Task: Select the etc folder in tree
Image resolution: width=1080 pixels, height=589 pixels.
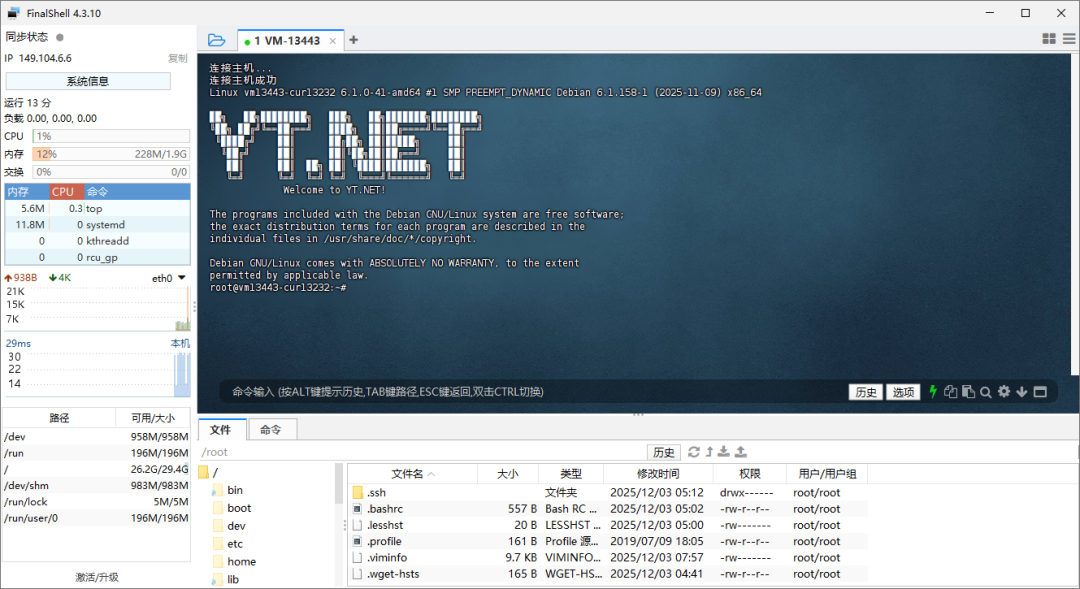Action: [x=228, y=544]
